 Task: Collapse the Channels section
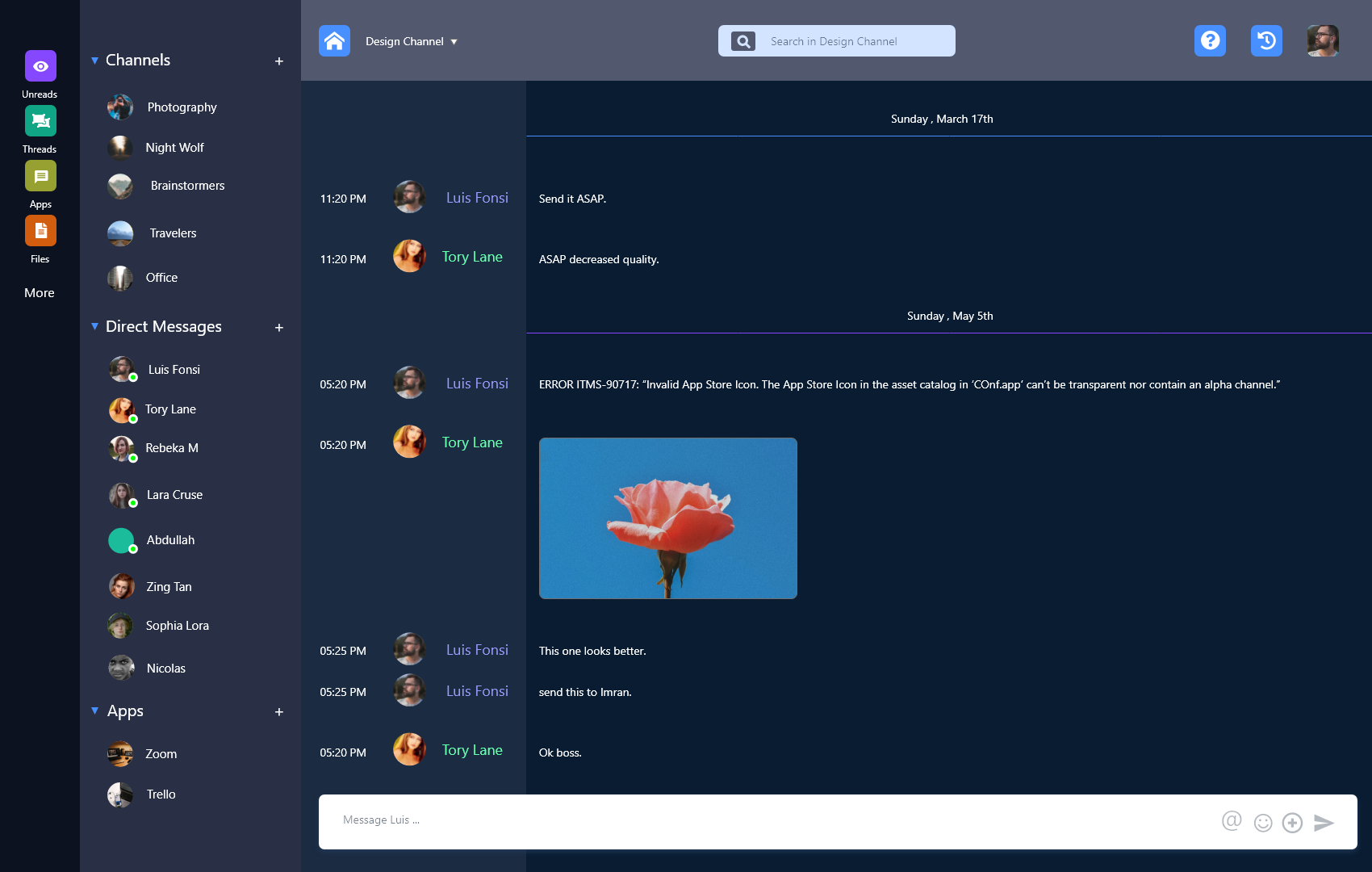[x=95, y=61]
